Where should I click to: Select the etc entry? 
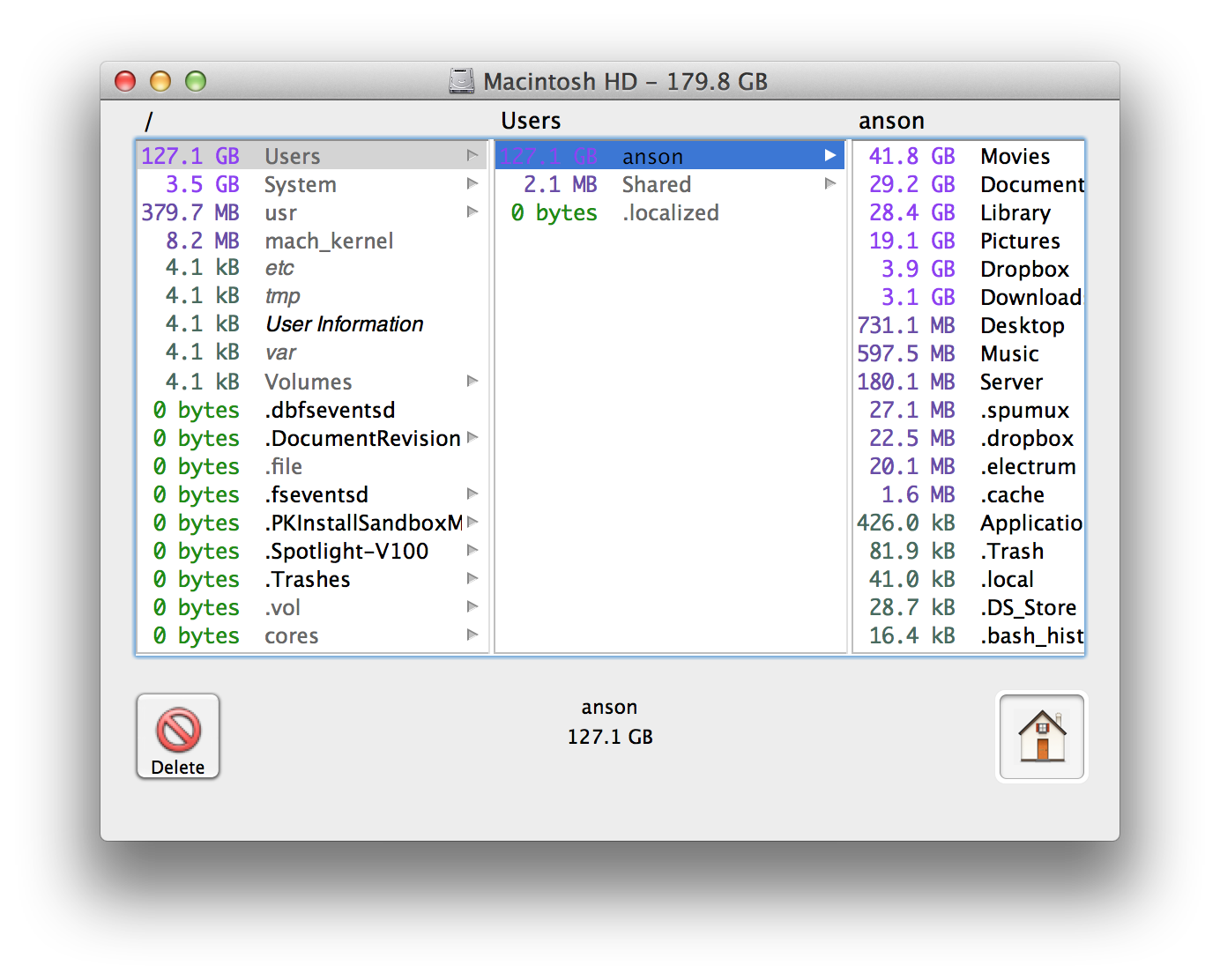(x=312, y=268)
